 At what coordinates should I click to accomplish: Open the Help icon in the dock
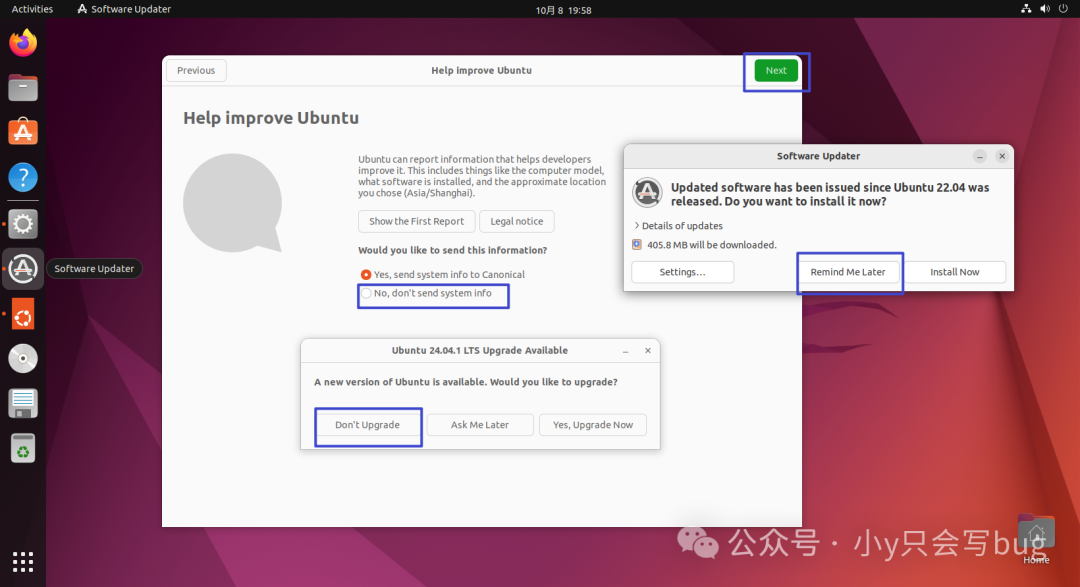point(22,177)
